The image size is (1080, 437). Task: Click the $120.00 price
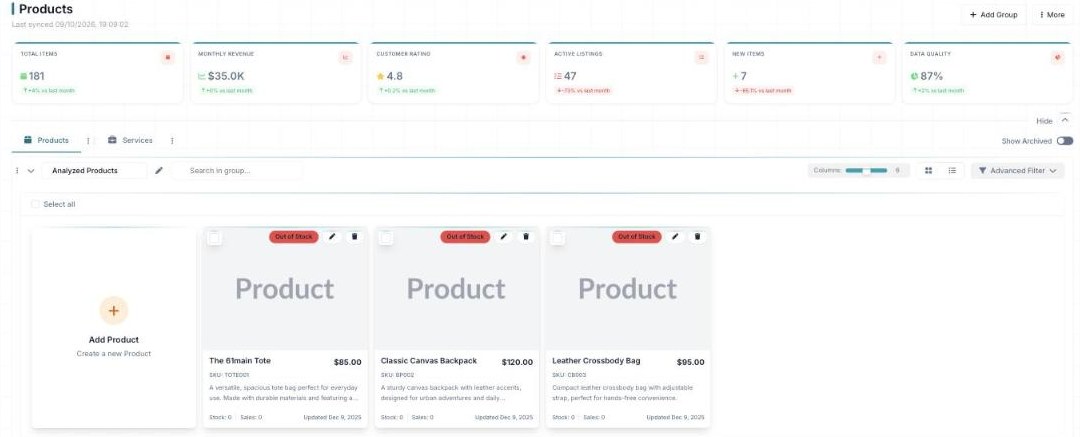(517, 362)
